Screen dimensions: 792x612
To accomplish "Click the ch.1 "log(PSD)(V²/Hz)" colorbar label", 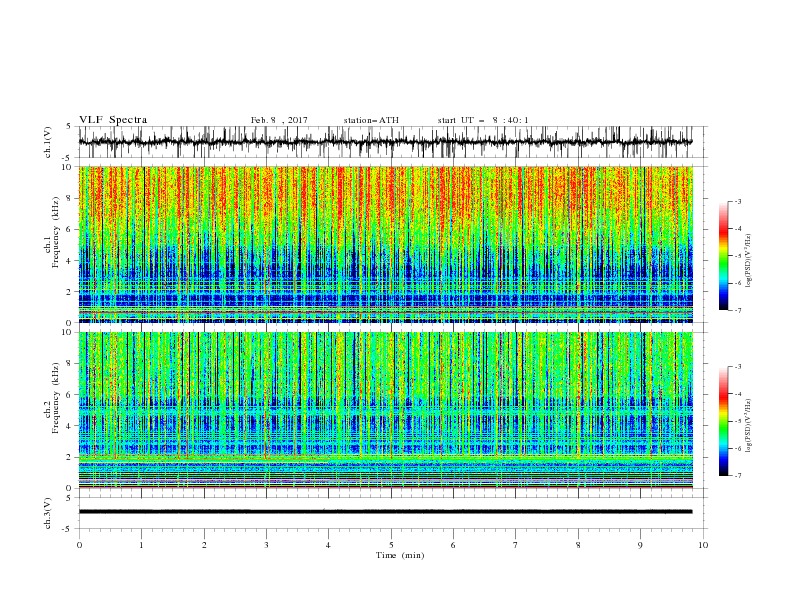I will pyautogui.click(x=749, y=261).
